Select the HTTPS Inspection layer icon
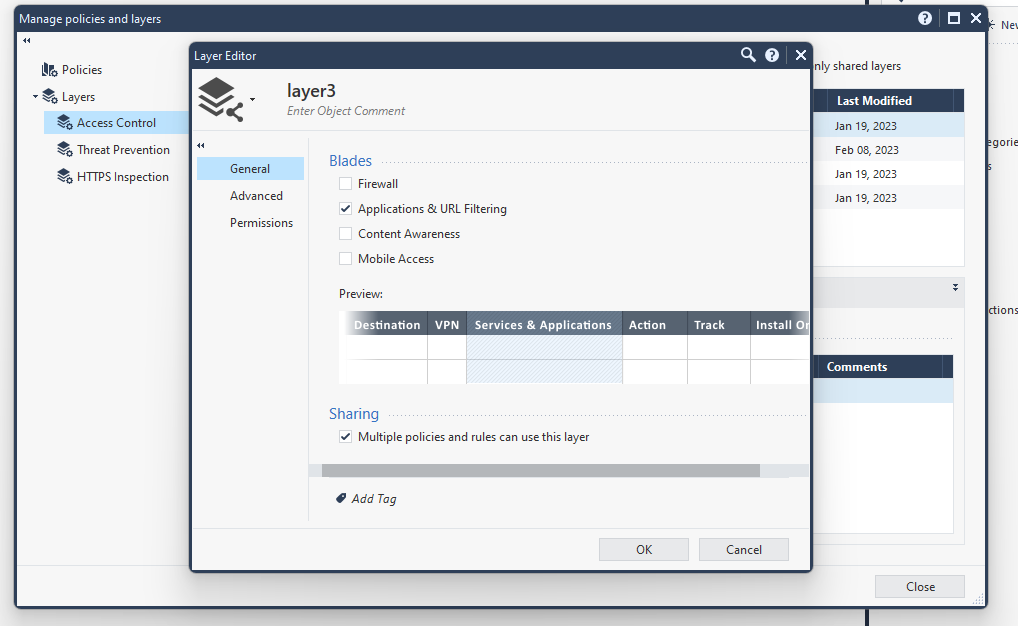This screenshot has height=626, width=1018. (65, 177)
